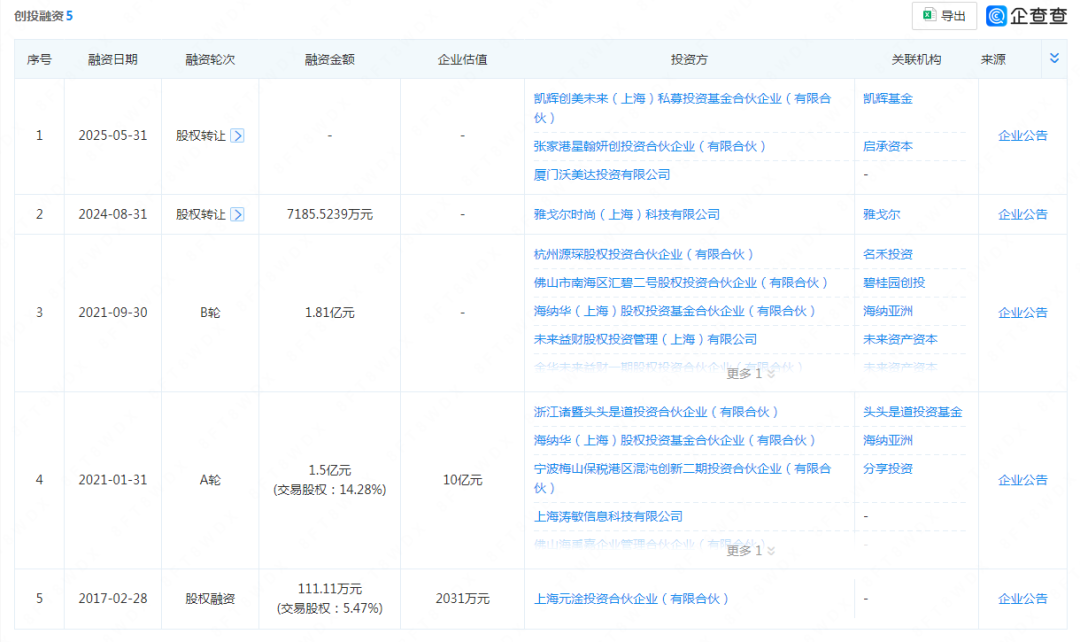This screenshot has width=1080, height=642.
Task: Open 凯辉创美未来（上海）私募投资基金 investor link
Action: 682,108
